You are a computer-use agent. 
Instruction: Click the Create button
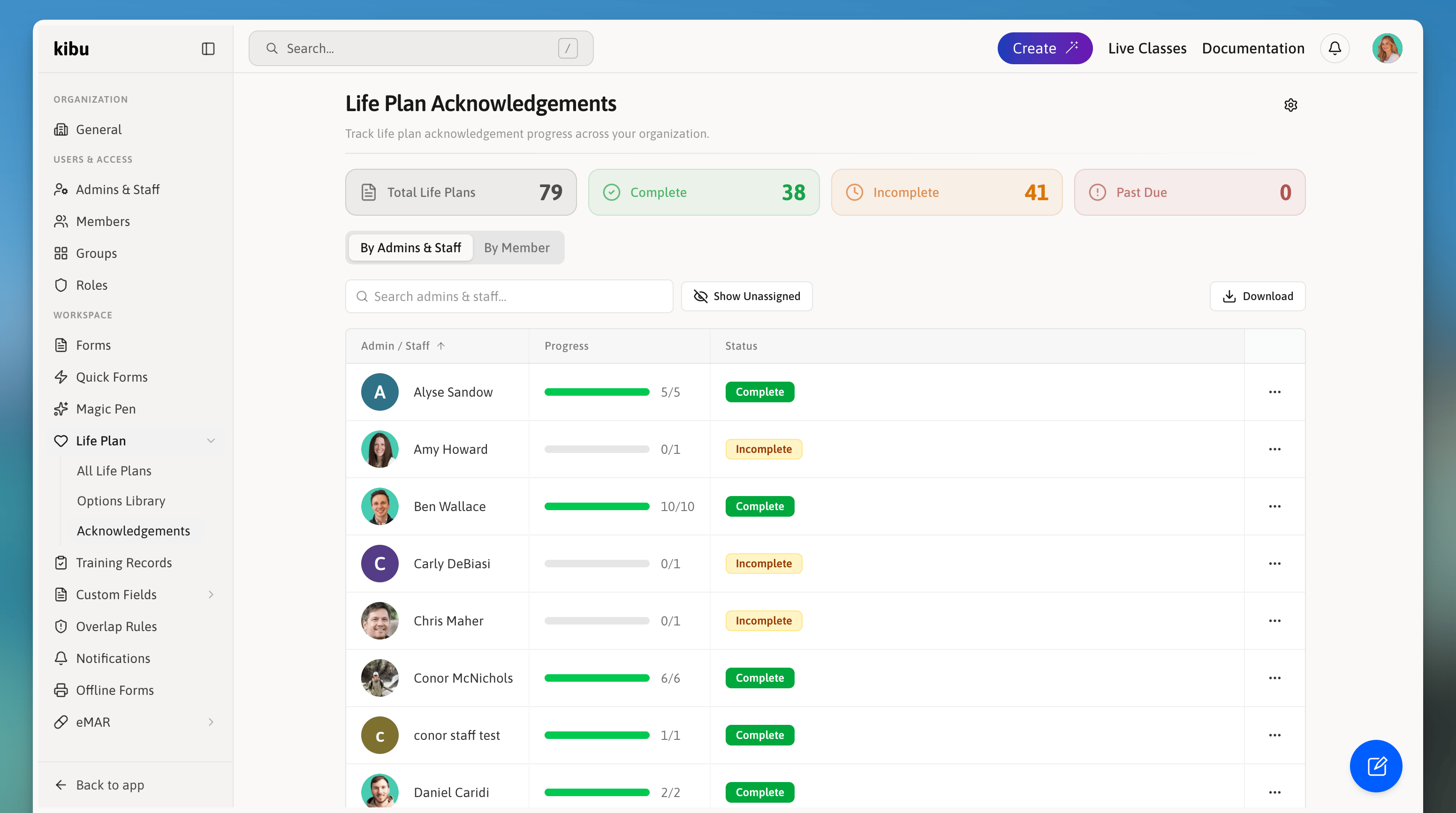click(x=1045, y=48)
